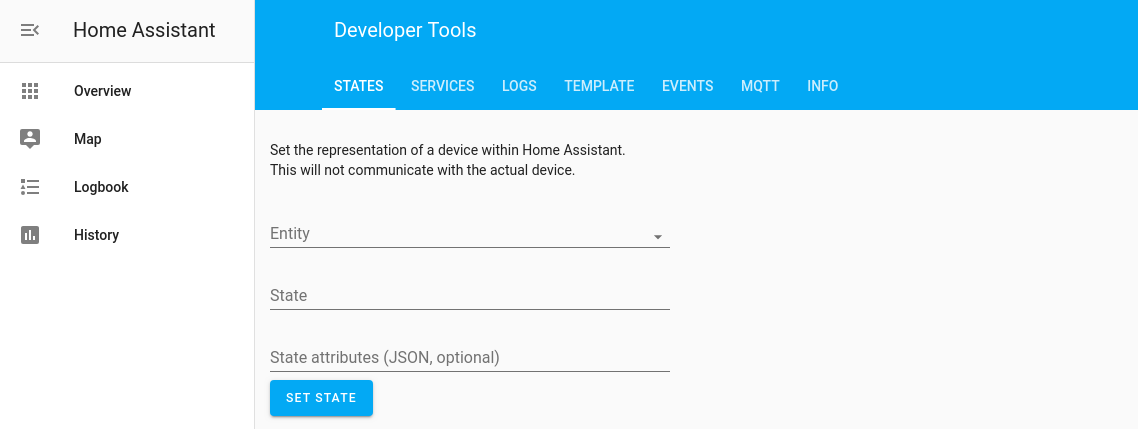The image size is (1138, 429).
Task: Switch to the MQTT tab
Action: (760, 86)
